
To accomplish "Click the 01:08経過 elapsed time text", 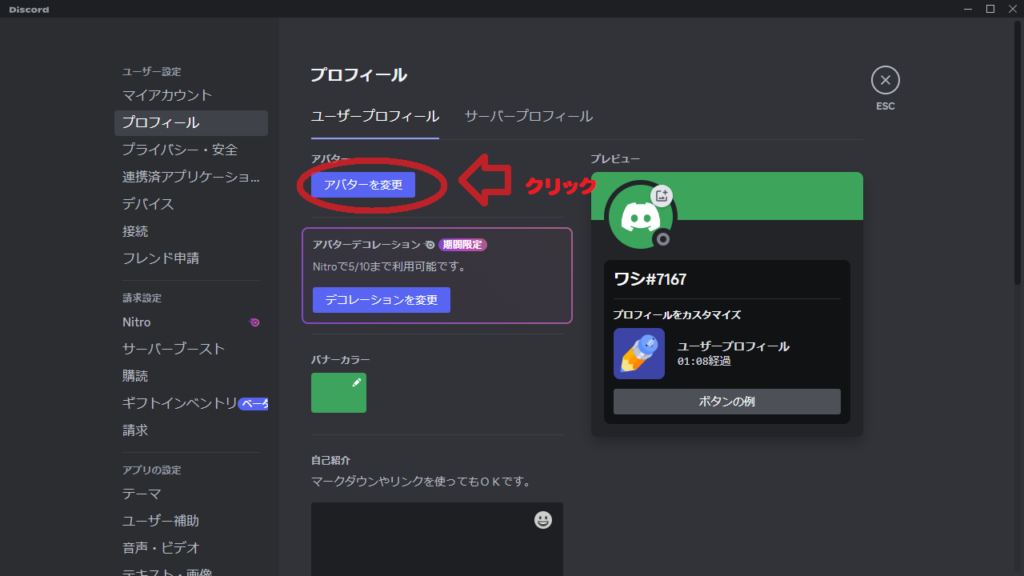I will 704,362.
